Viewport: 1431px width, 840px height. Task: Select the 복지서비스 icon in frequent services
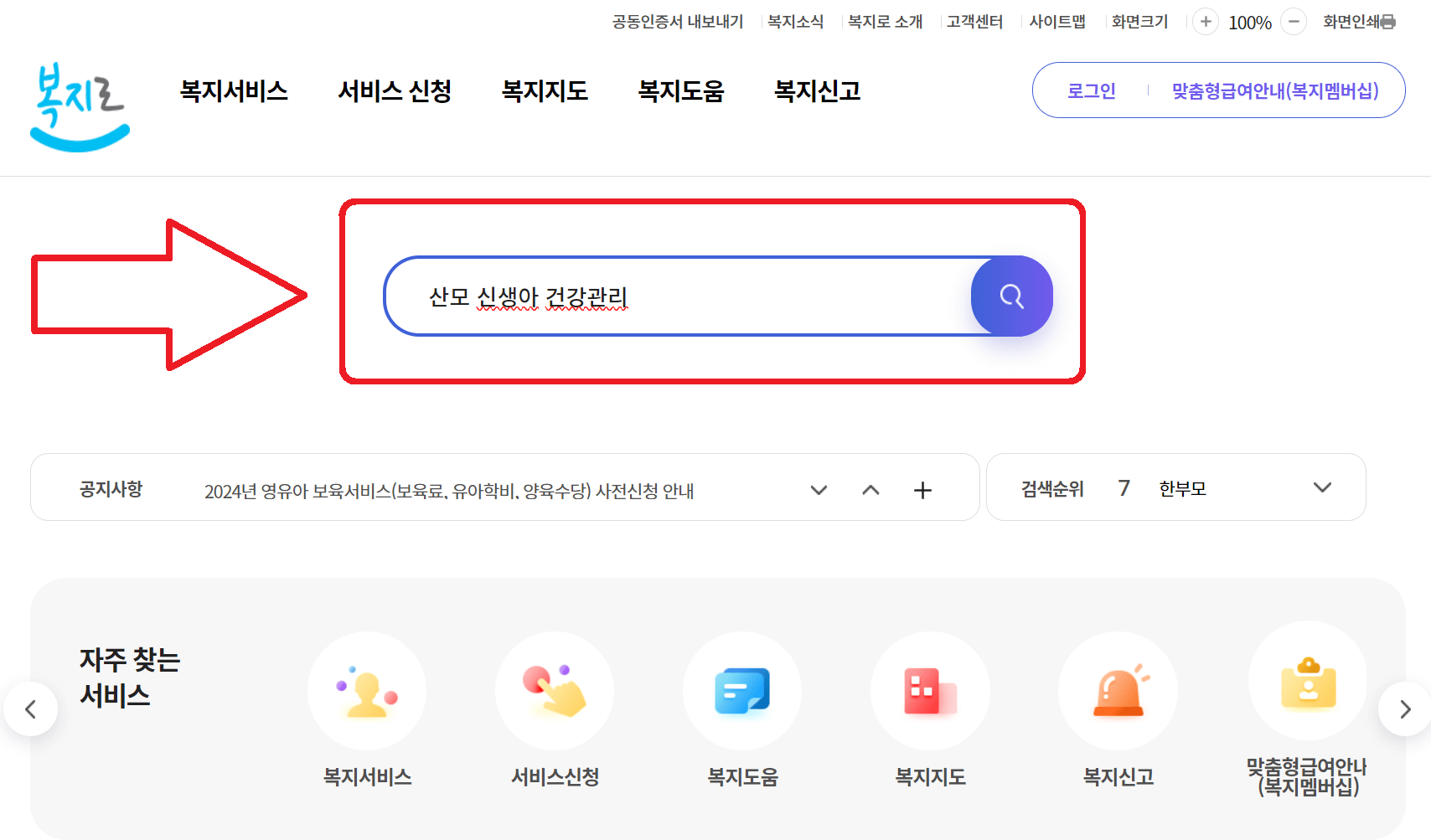[366, 690]
